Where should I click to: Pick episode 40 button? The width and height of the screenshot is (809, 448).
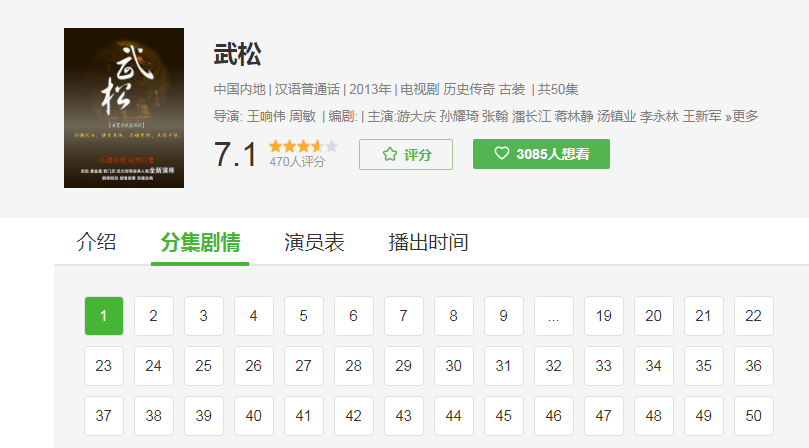[254, 416]
